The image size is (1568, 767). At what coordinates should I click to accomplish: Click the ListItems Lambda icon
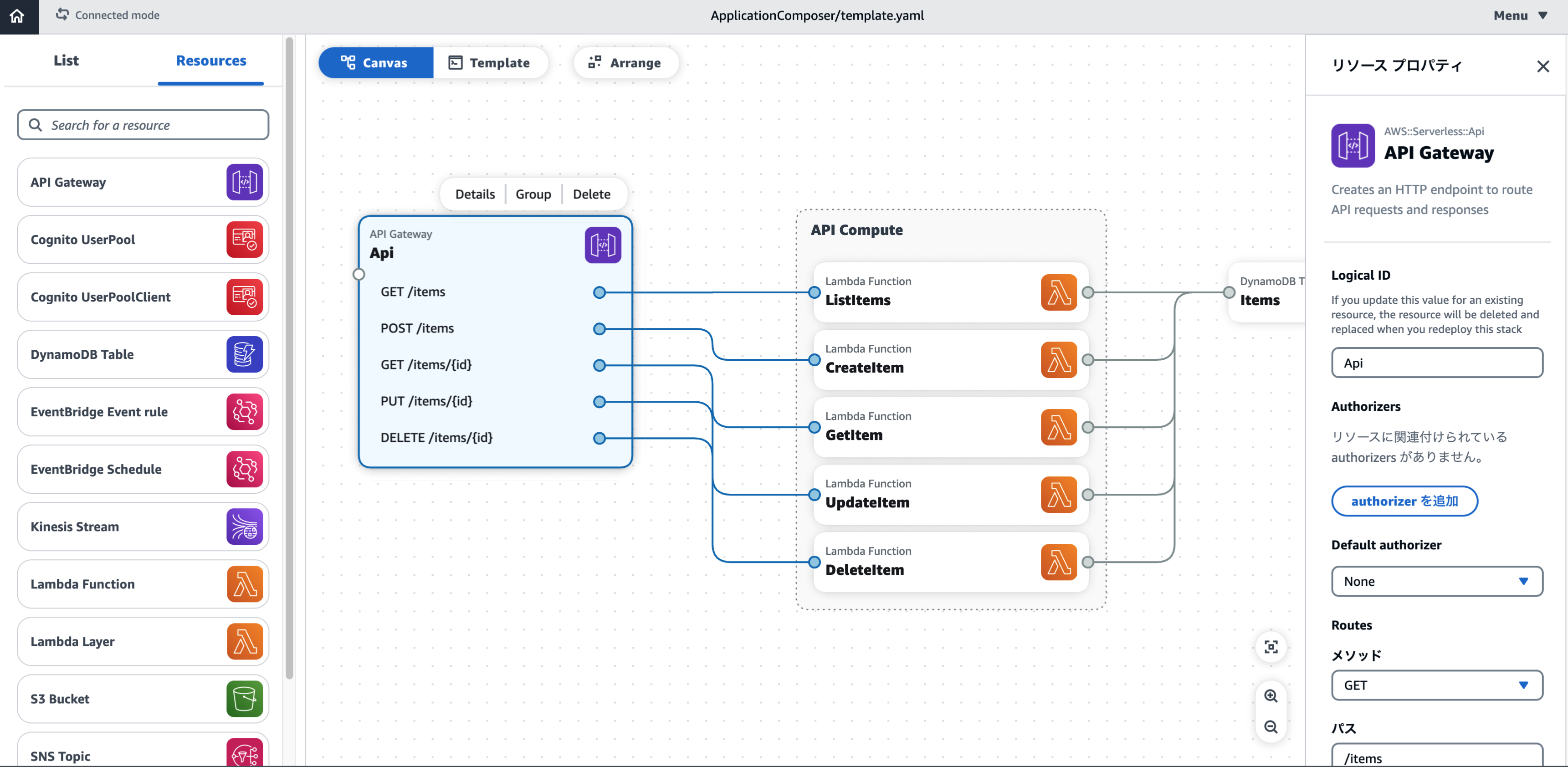1059,293
